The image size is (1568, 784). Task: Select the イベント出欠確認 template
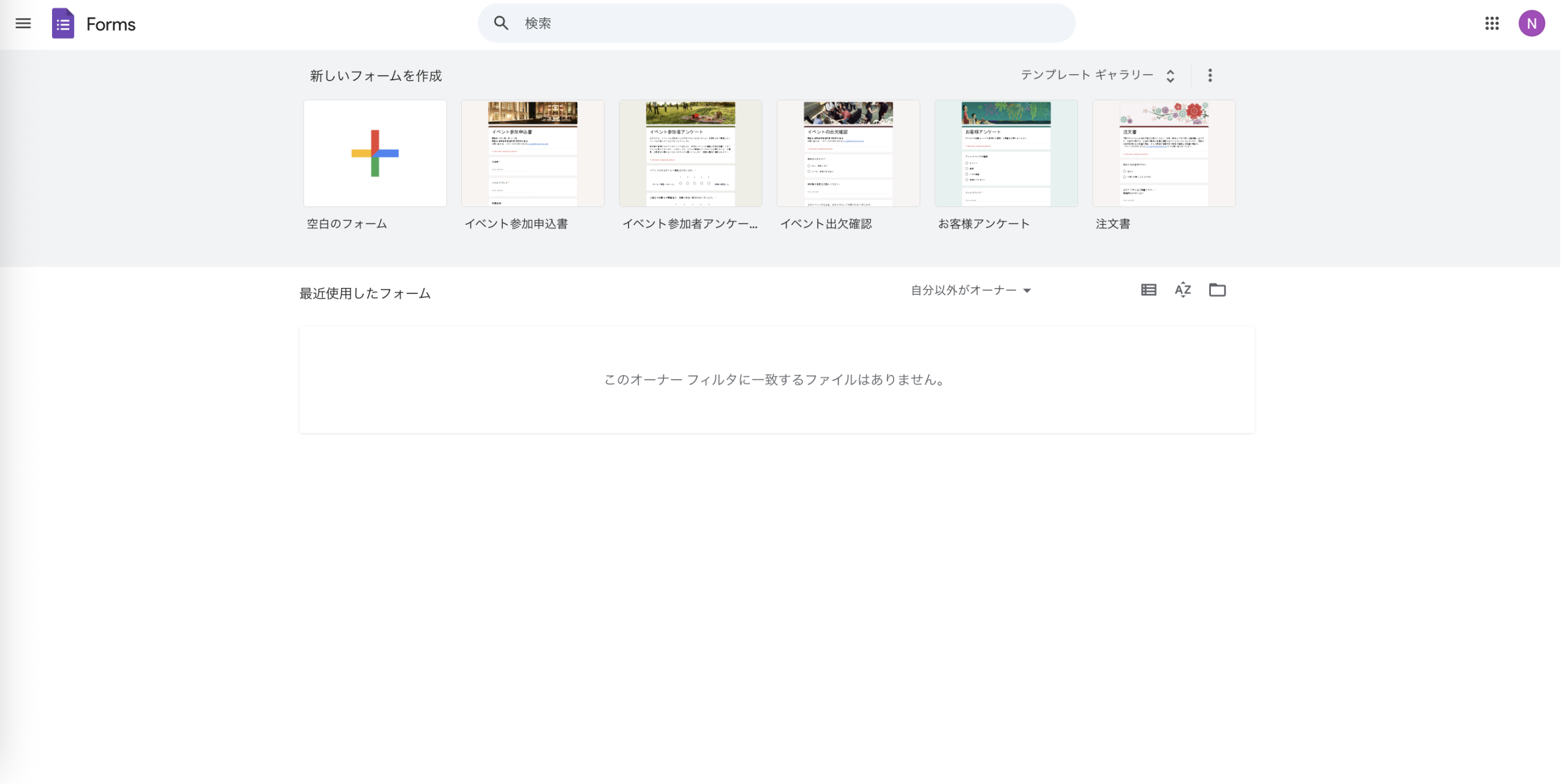pos(848,153)
